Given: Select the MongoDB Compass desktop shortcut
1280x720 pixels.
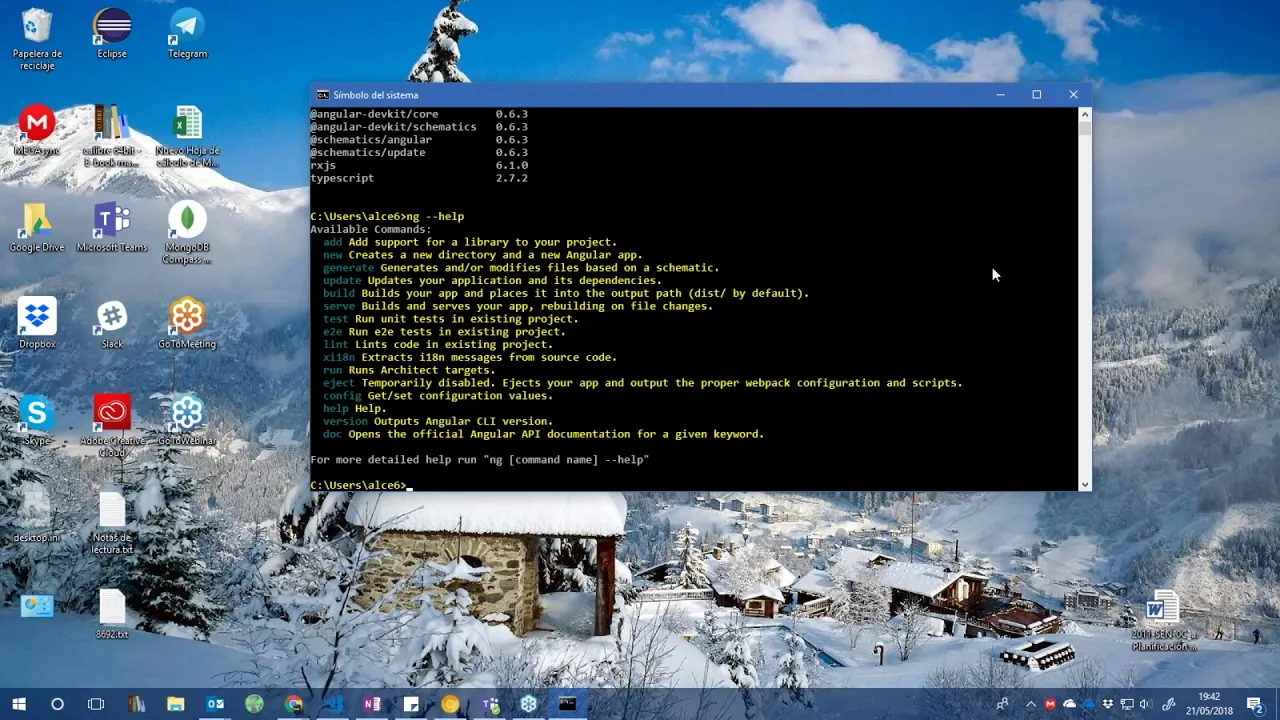Looking at the screenshot, I should (187, 233).
